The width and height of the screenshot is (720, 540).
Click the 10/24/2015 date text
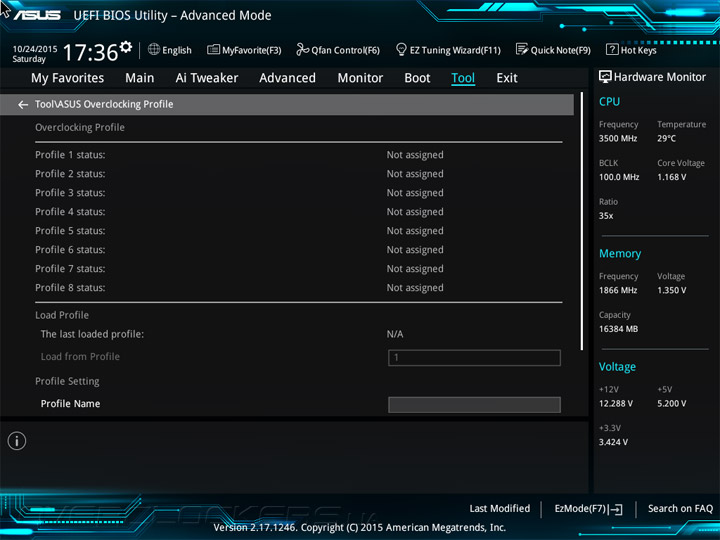click(x=35, y=49)
